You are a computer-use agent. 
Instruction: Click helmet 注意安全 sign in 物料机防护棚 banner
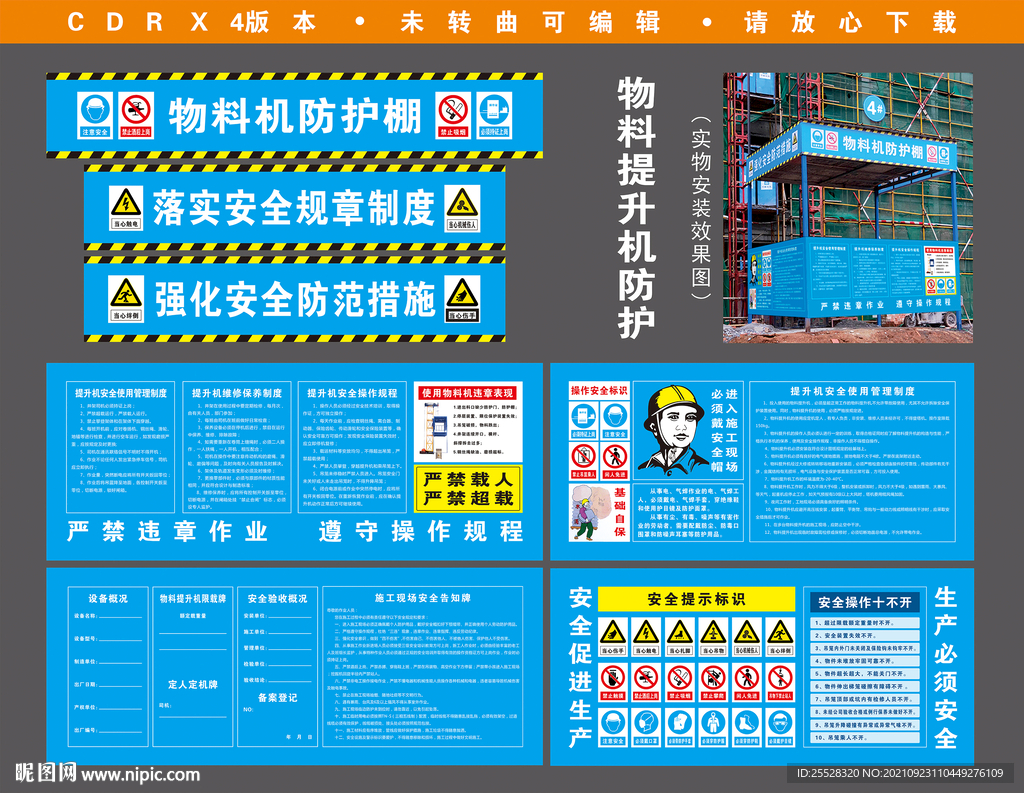tap(95, 115)
